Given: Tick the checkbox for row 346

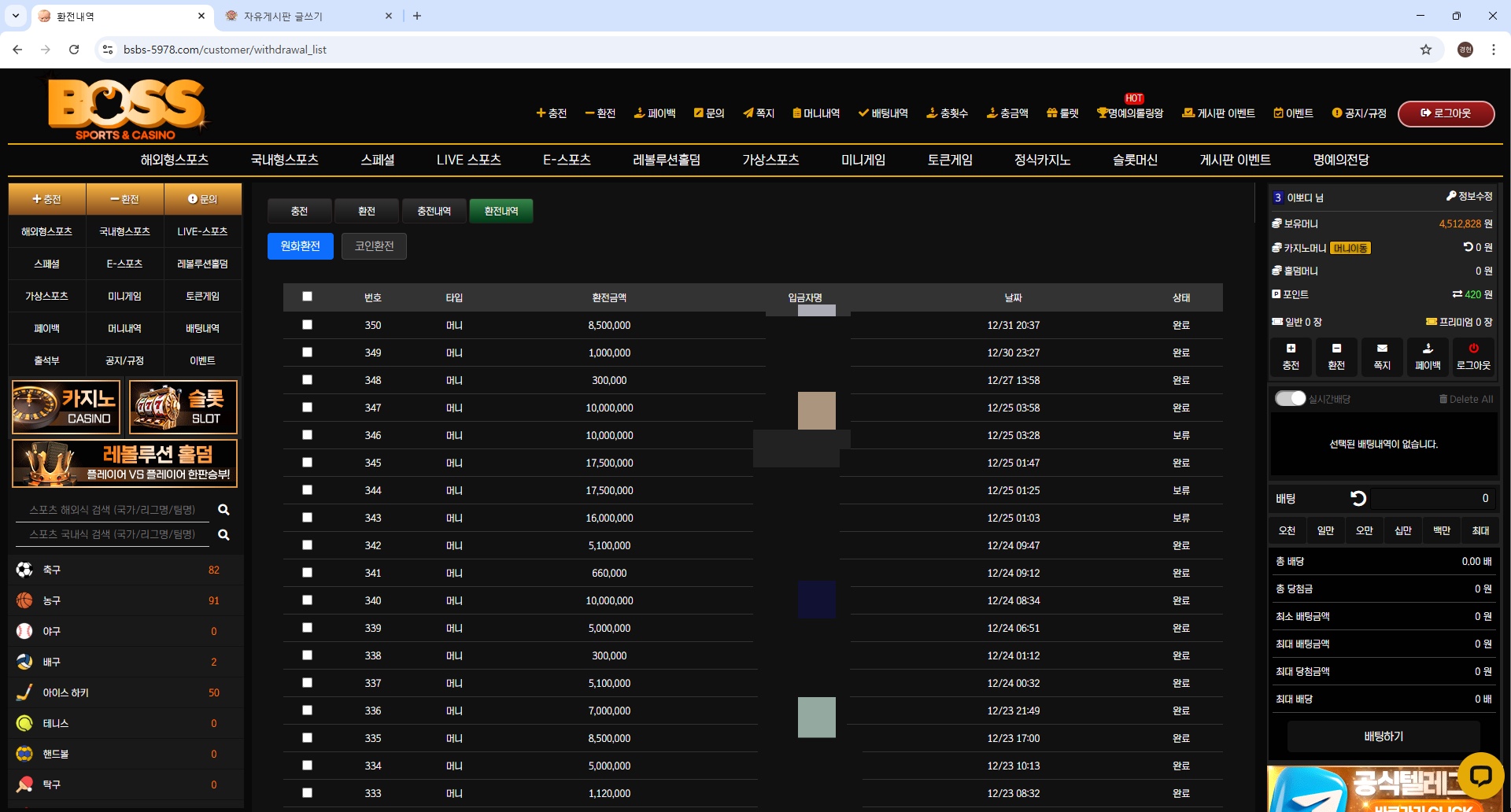Looking at the screenshot, I should tap(307, 435).
